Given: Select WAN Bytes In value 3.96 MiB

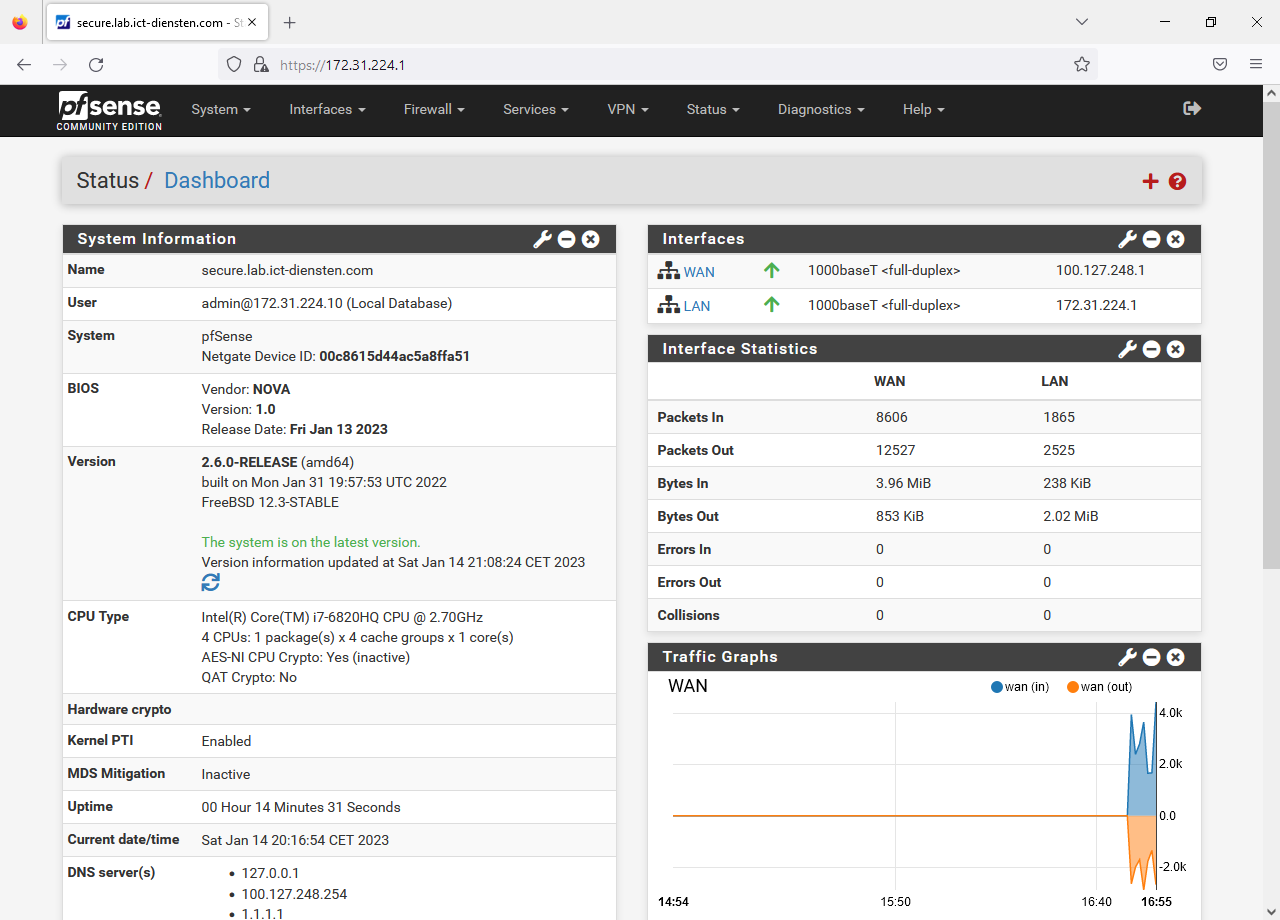Looking at the screenshot, I should (x=903, y=483).
